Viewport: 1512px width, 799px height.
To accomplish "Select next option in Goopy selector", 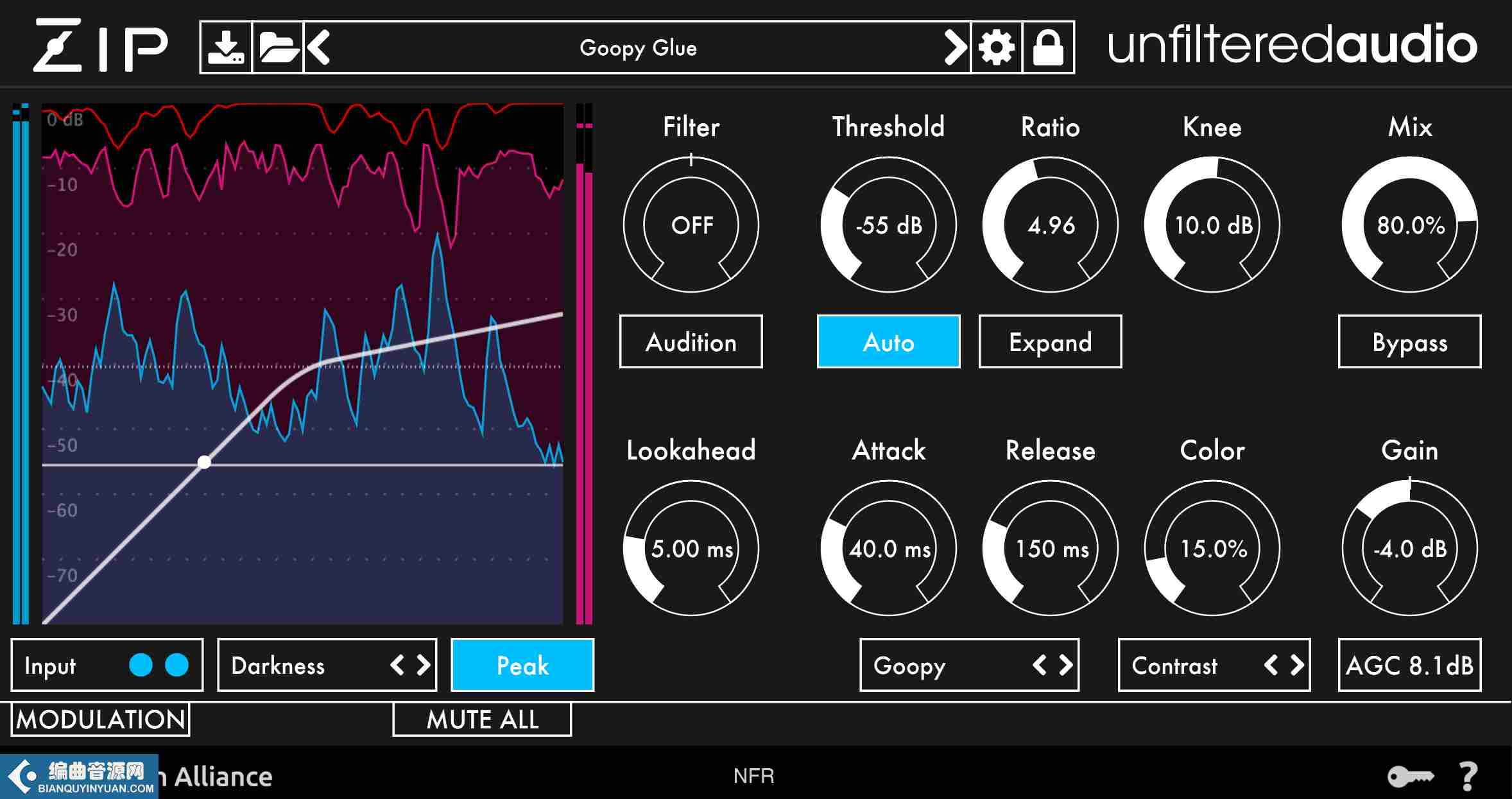I will point(1065,665).
